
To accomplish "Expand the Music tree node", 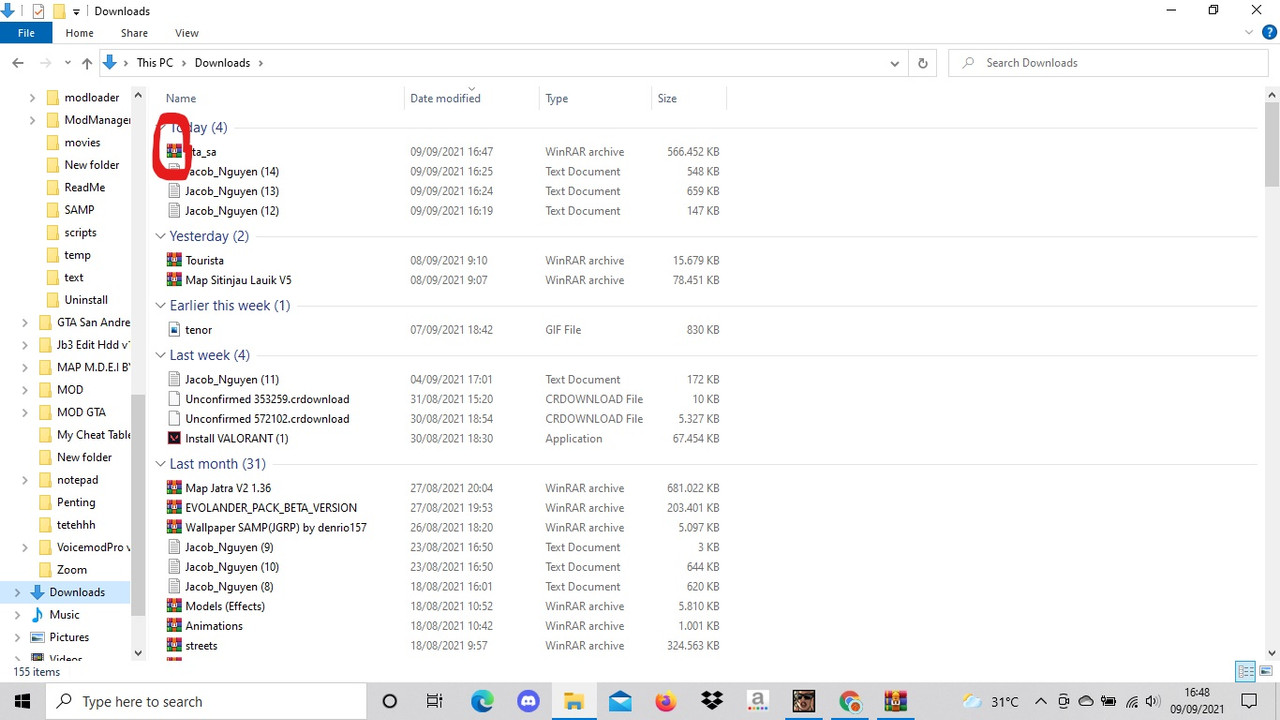I will click(x=17, y=615).
